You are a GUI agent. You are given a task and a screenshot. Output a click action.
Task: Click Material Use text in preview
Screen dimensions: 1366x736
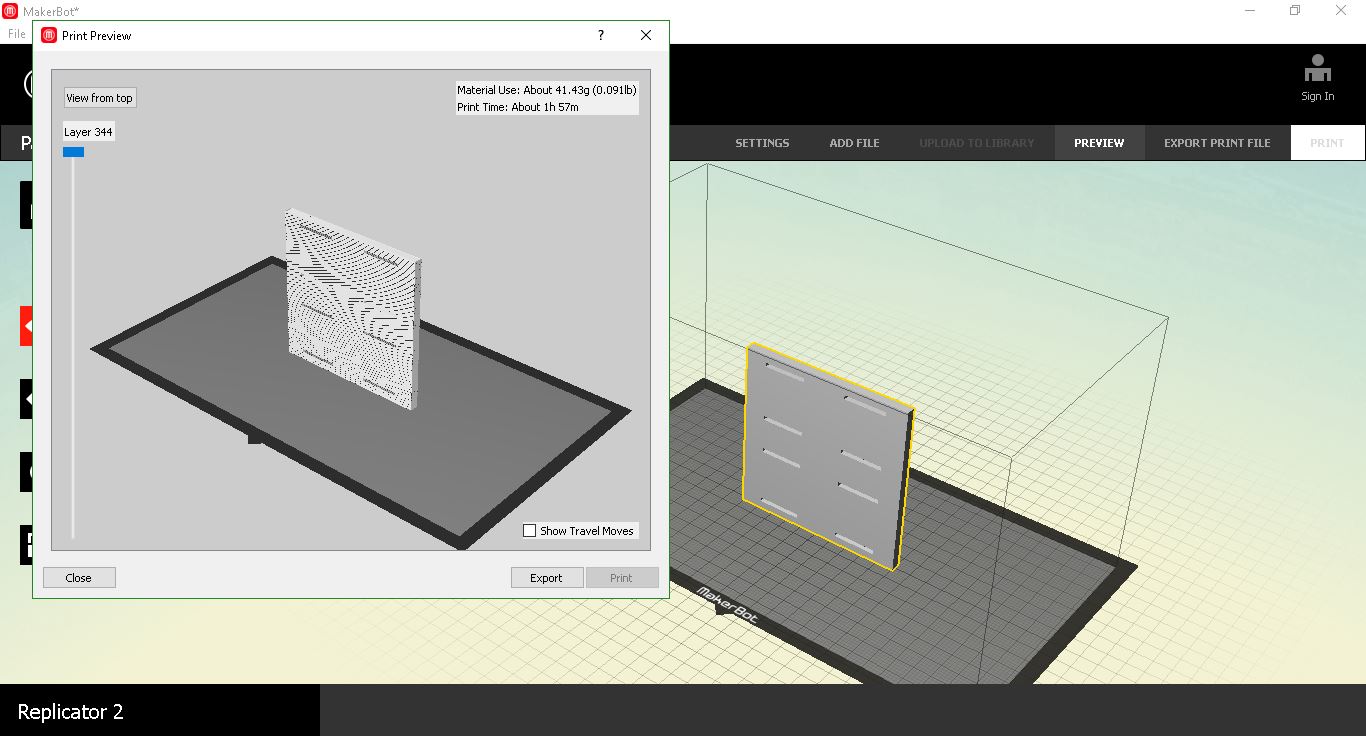(x=547, y=90)
